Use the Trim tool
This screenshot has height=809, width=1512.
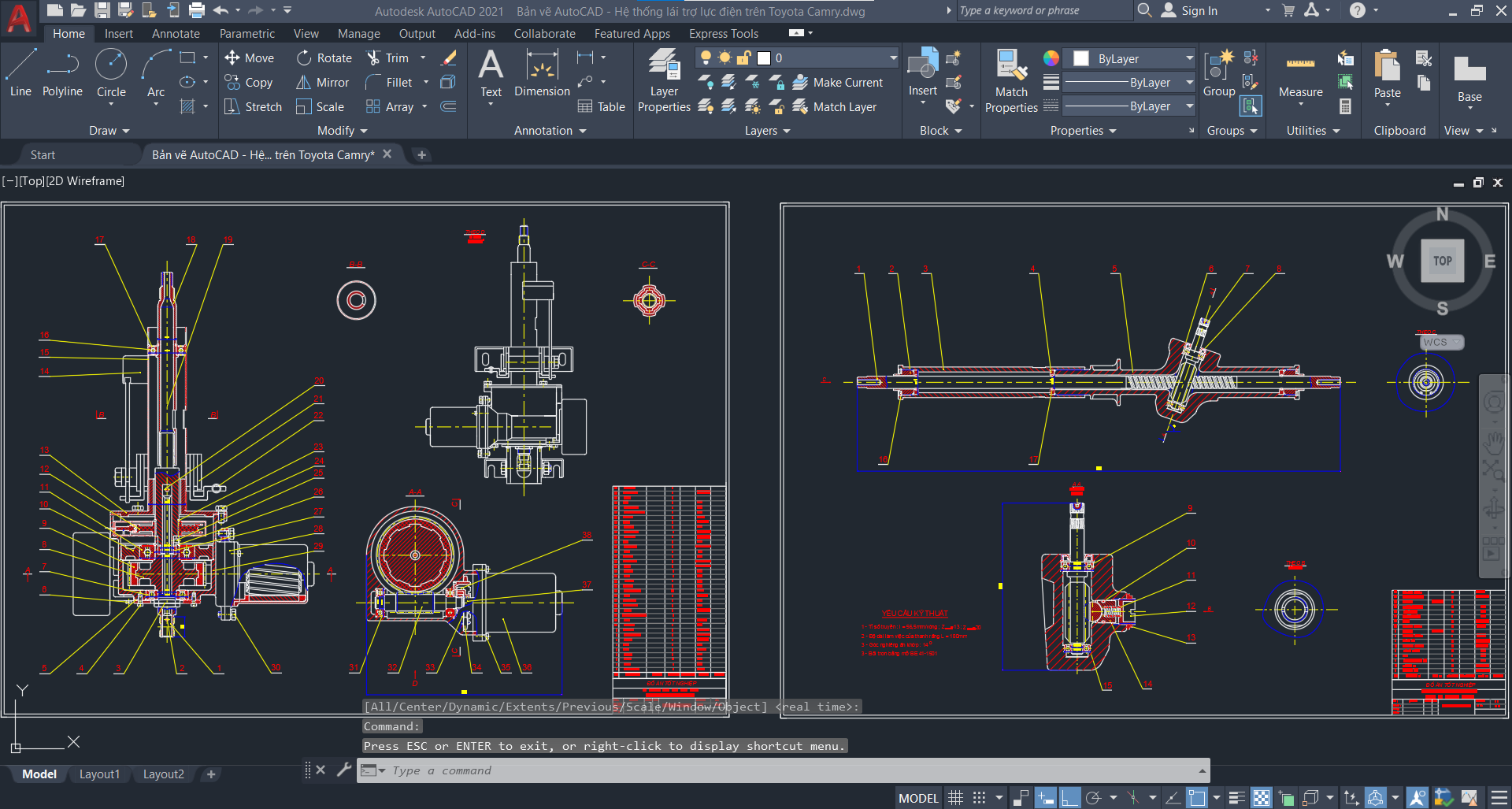(387, 58)
